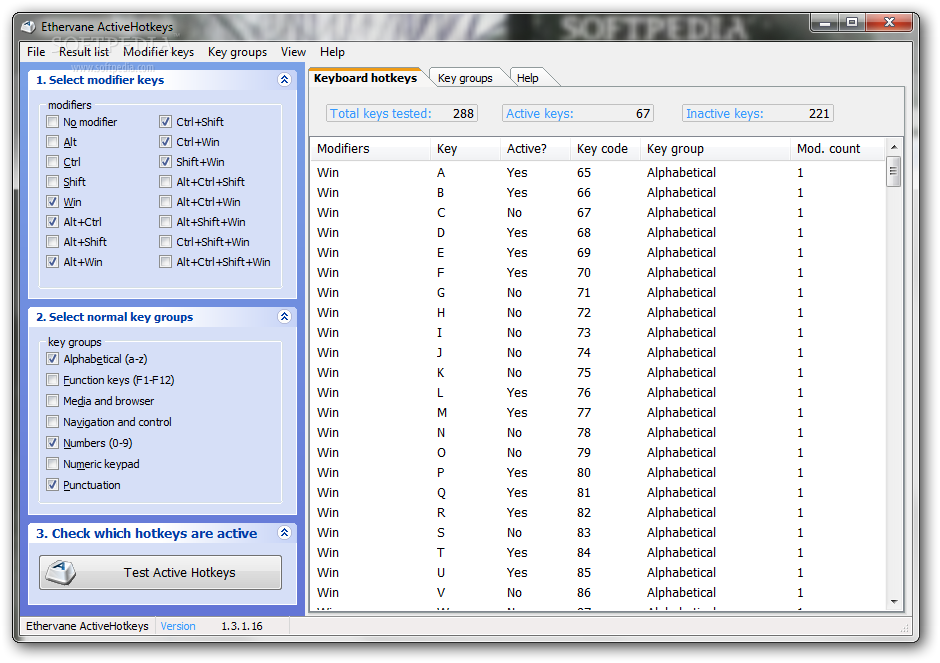Click the results list scrollbar thumb

point(894,171)
